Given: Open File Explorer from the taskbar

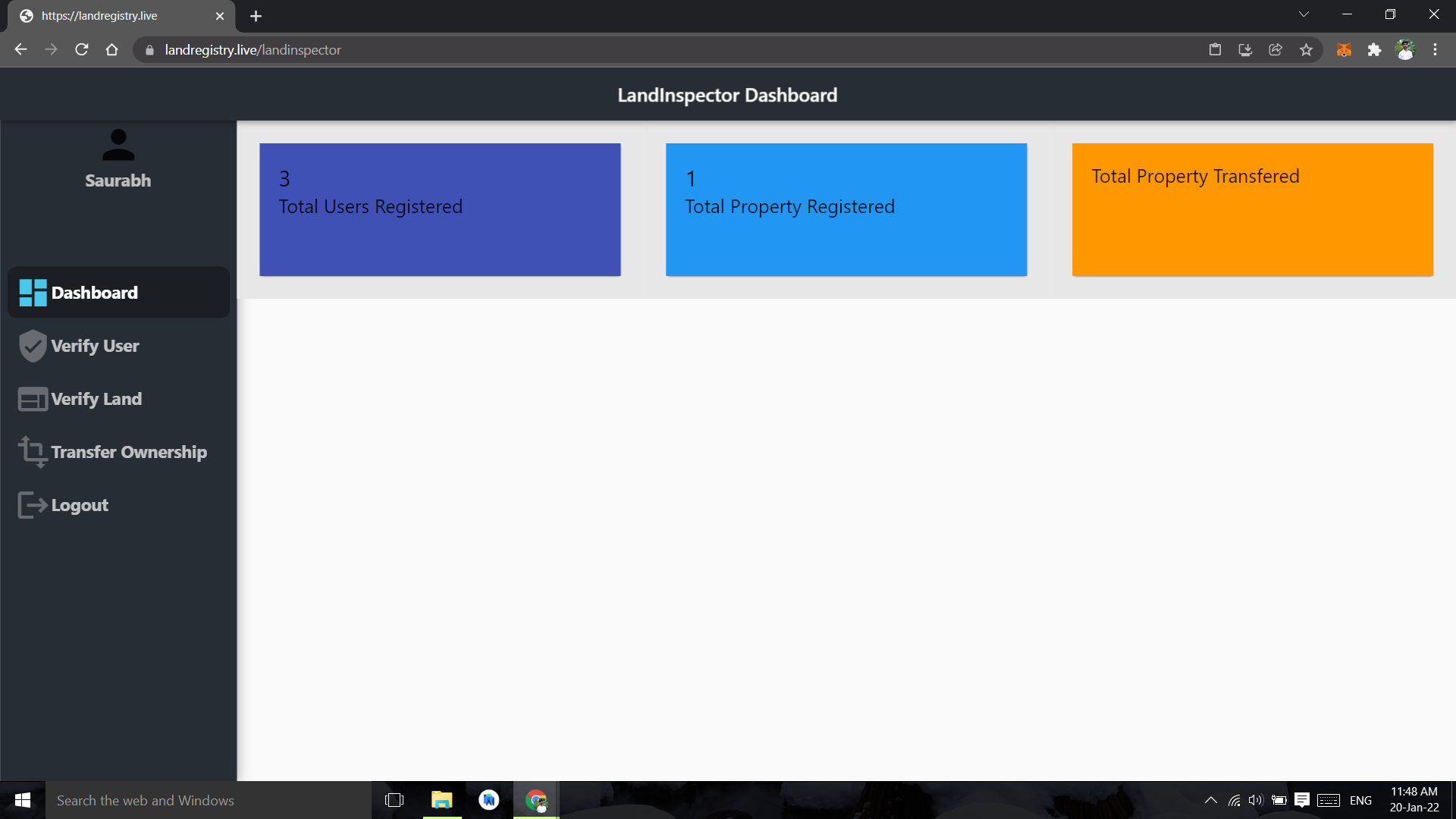Looking at the screenshot, I should pos(441,800).
